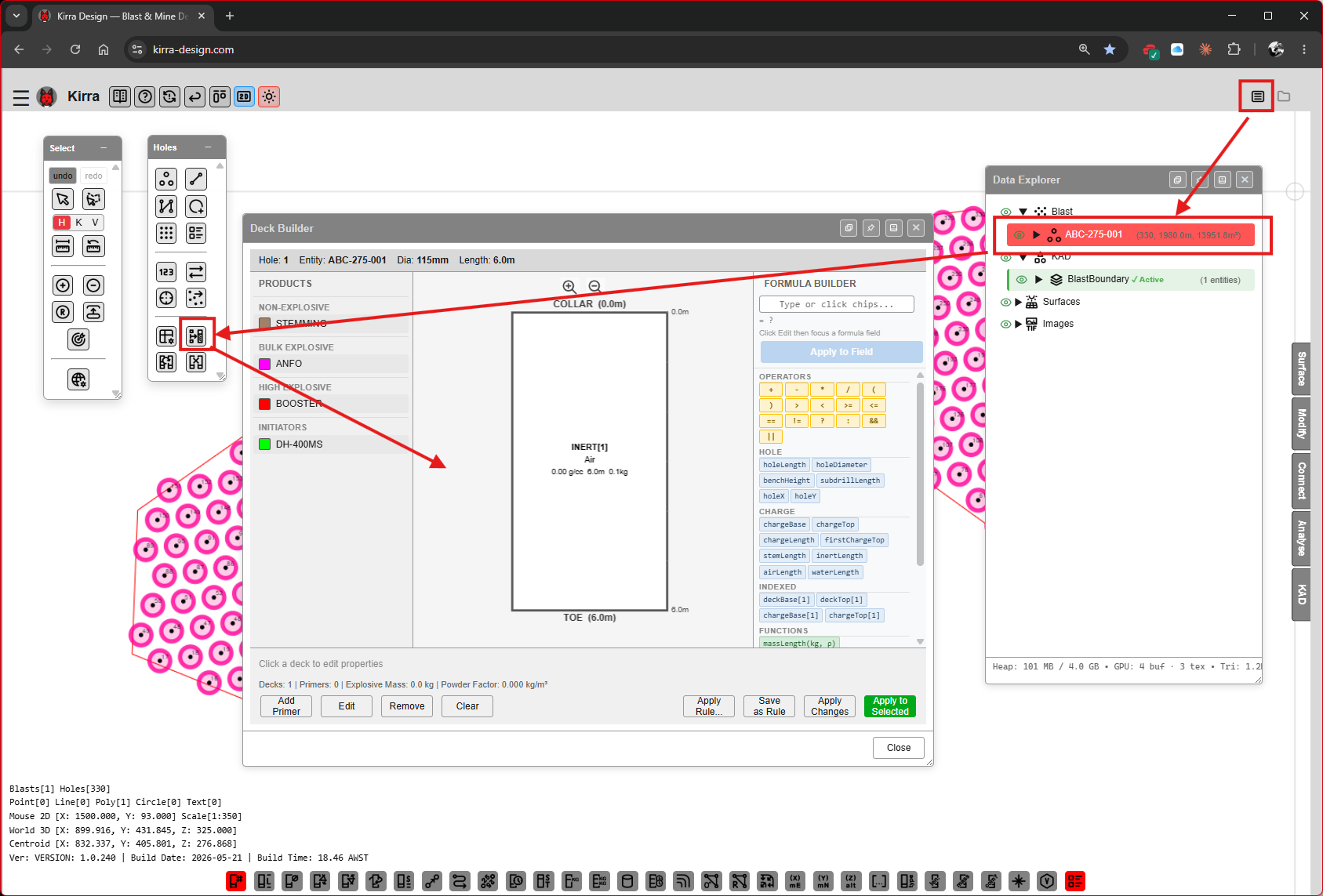The height and width of the screenshot is (896, 1323).
Task: Zoom in on the deck section view
Action: 570,287
